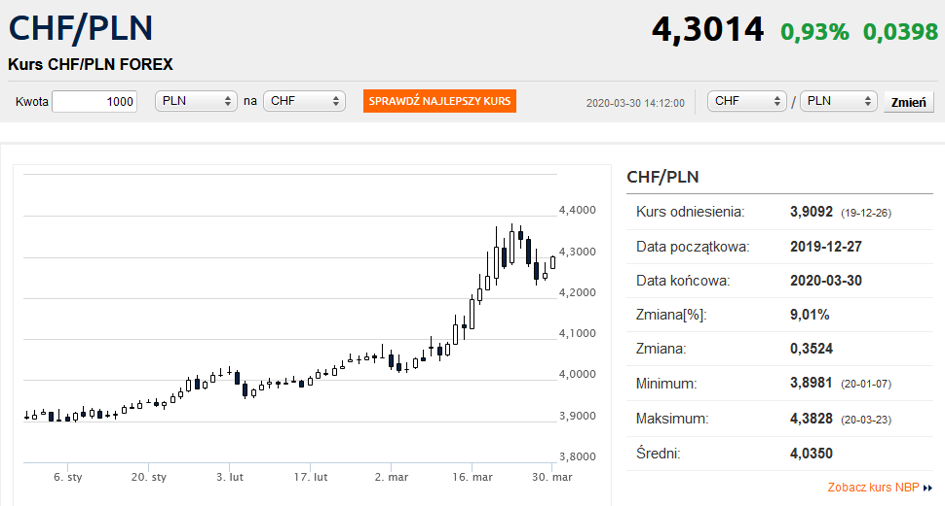
Task: Click the end date 2020-03-30
Action: (x=826, y=281)
